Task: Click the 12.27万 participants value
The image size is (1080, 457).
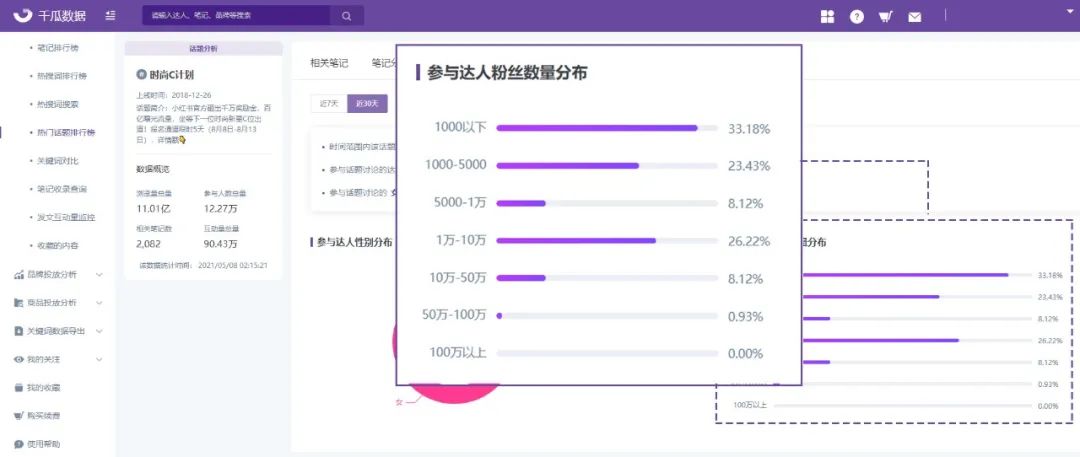Action: [220, 209]
